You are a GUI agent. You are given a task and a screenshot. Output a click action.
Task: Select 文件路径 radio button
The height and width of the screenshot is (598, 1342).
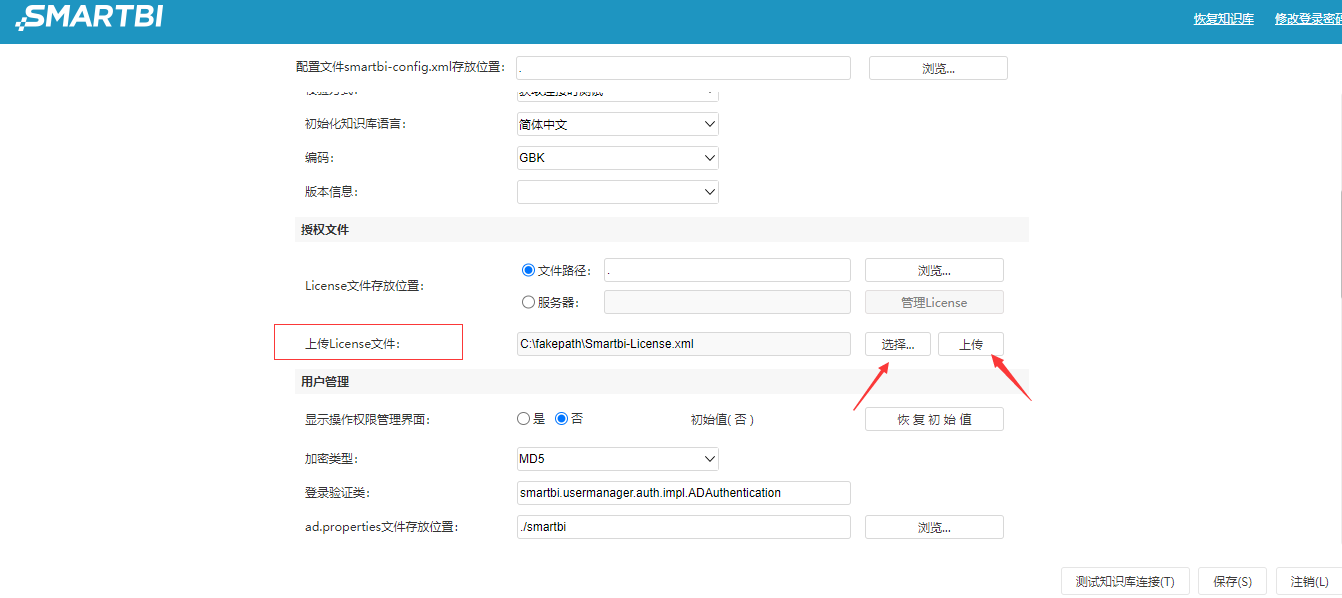click(x=526, y=269)
